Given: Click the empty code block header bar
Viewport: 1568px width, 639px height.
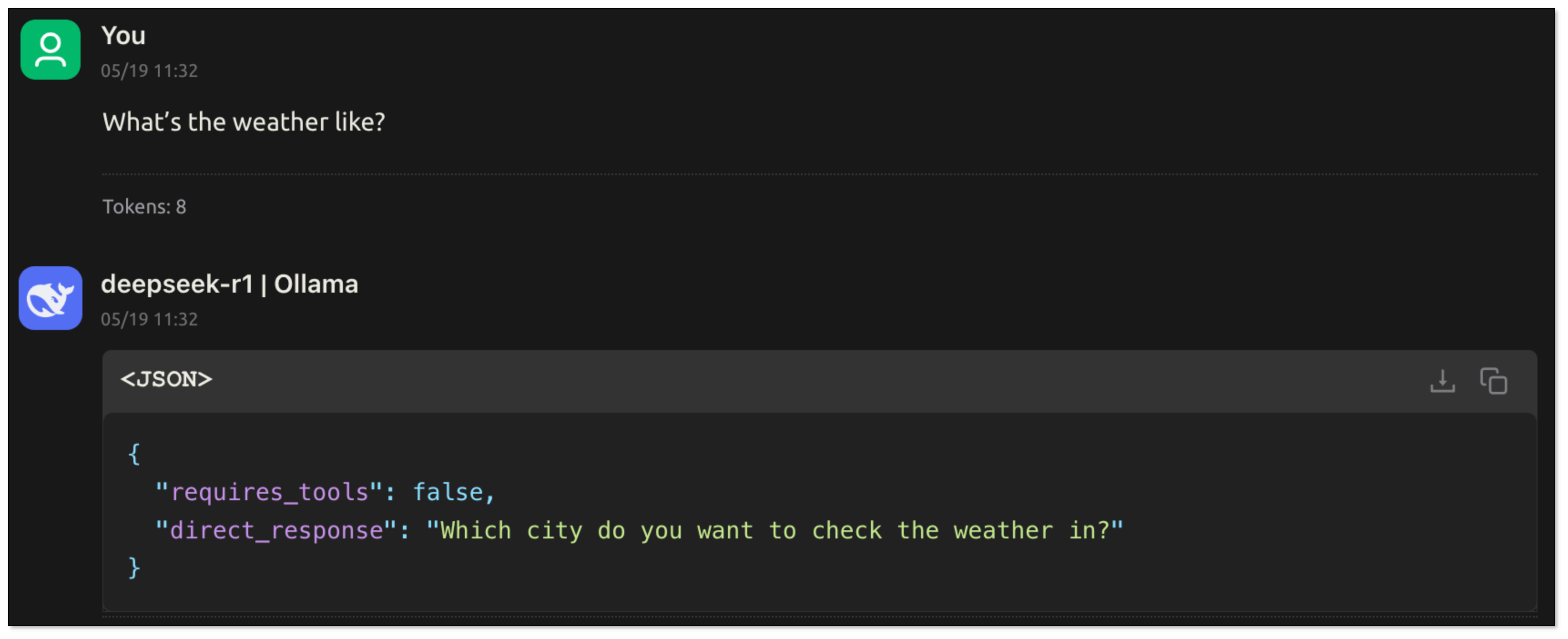Looking at the screenshot, I should pyautogui.click(x=791, y=381).
